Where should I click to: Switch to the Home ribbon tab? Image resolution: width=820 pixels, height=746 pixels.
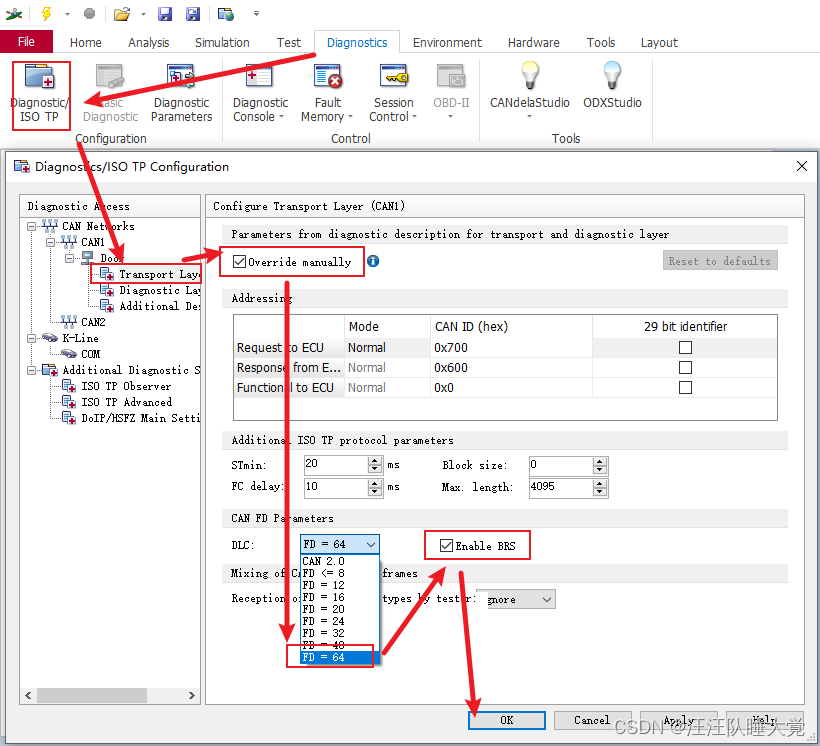(x=86, y=42)
